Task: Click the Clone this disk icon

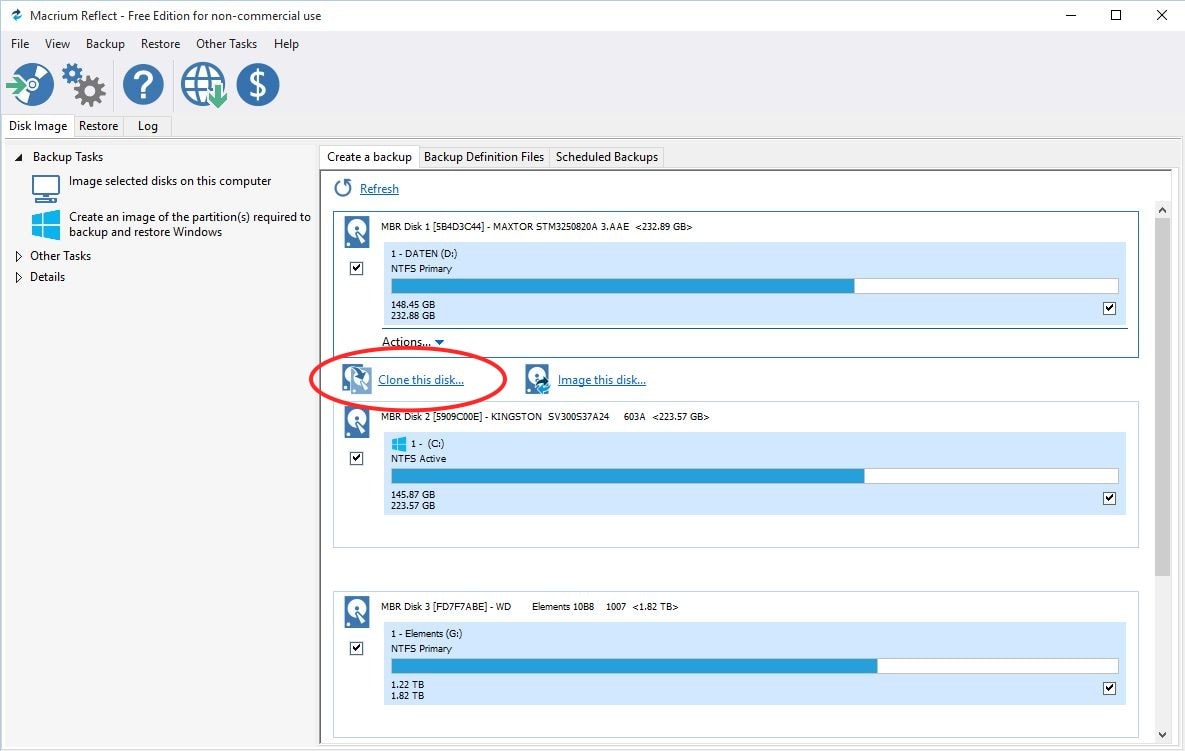Action: (x=357, y=379)
